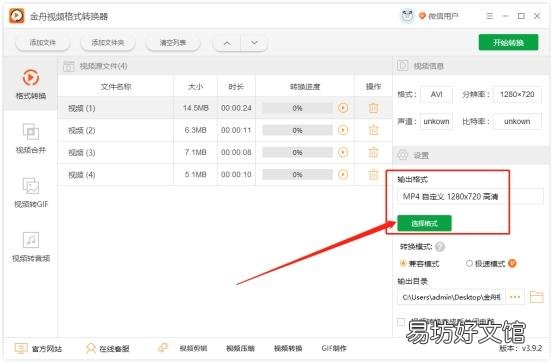Screen dimensions: 553x364
Task: Click the three-dots browse button
Action: pos(515,297)
